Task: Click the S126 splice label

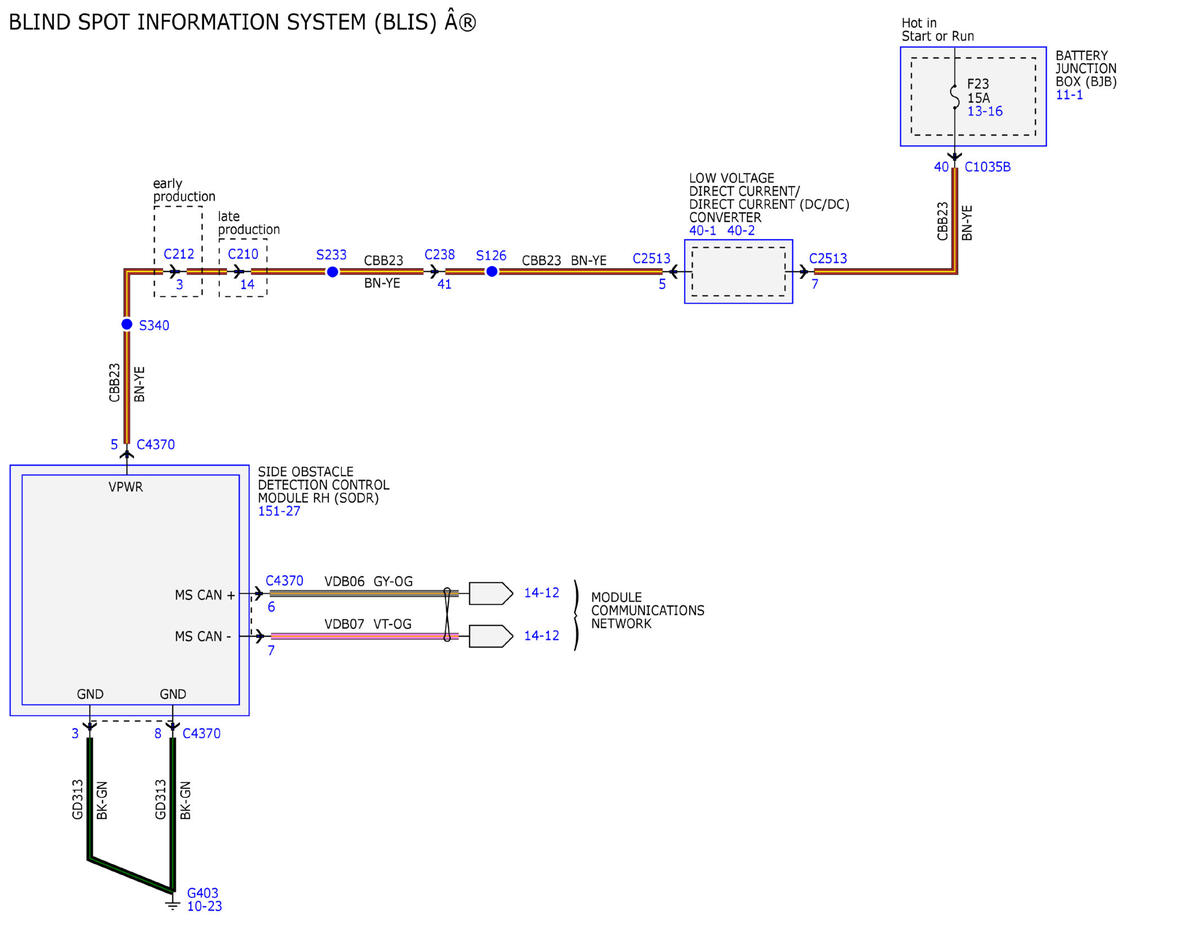Action: pyautogui.click(x=491, y=255)
